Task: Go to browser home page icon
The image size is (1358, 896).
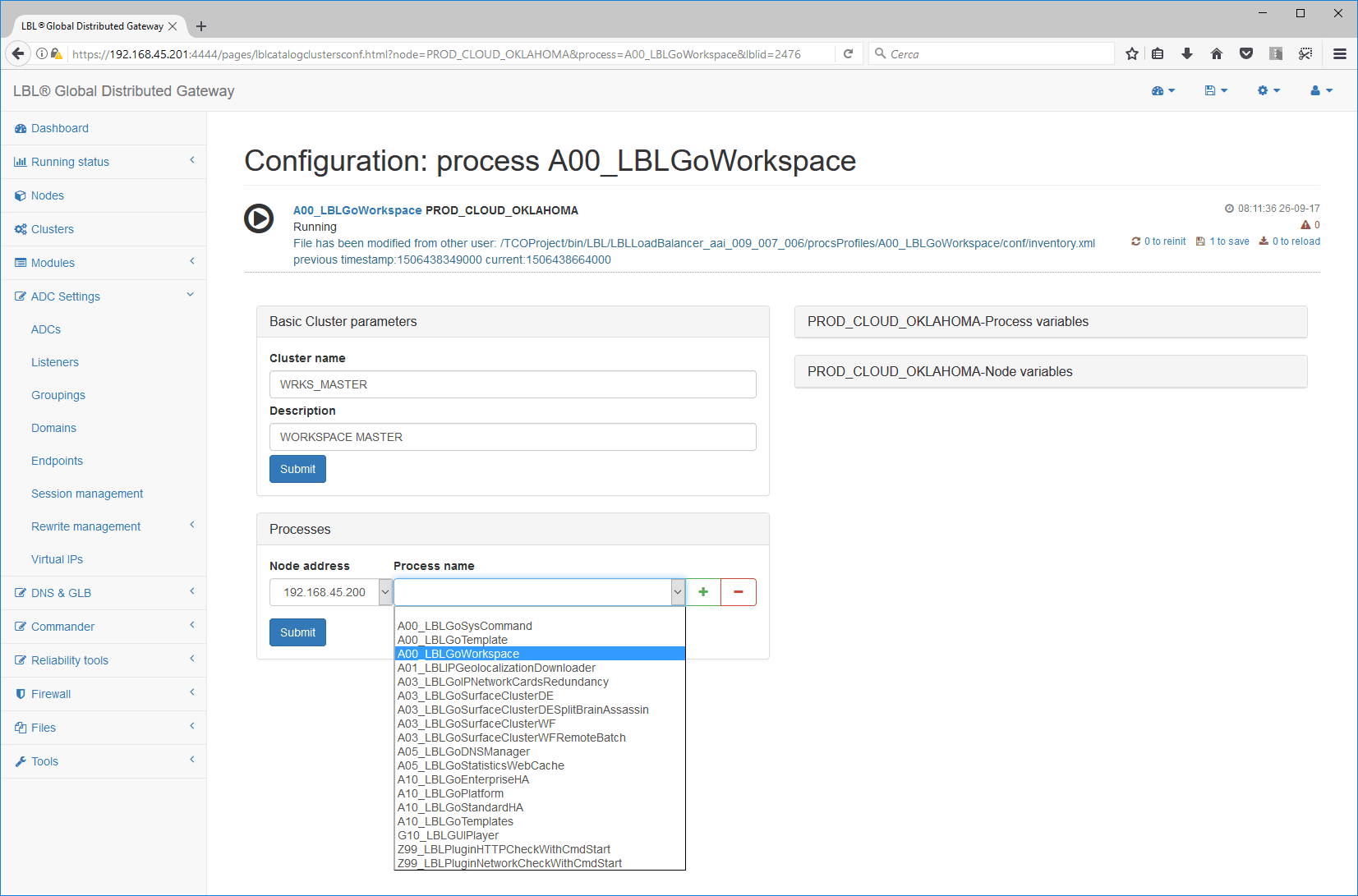Action: pyautogui.click(x=1217, y=53)
